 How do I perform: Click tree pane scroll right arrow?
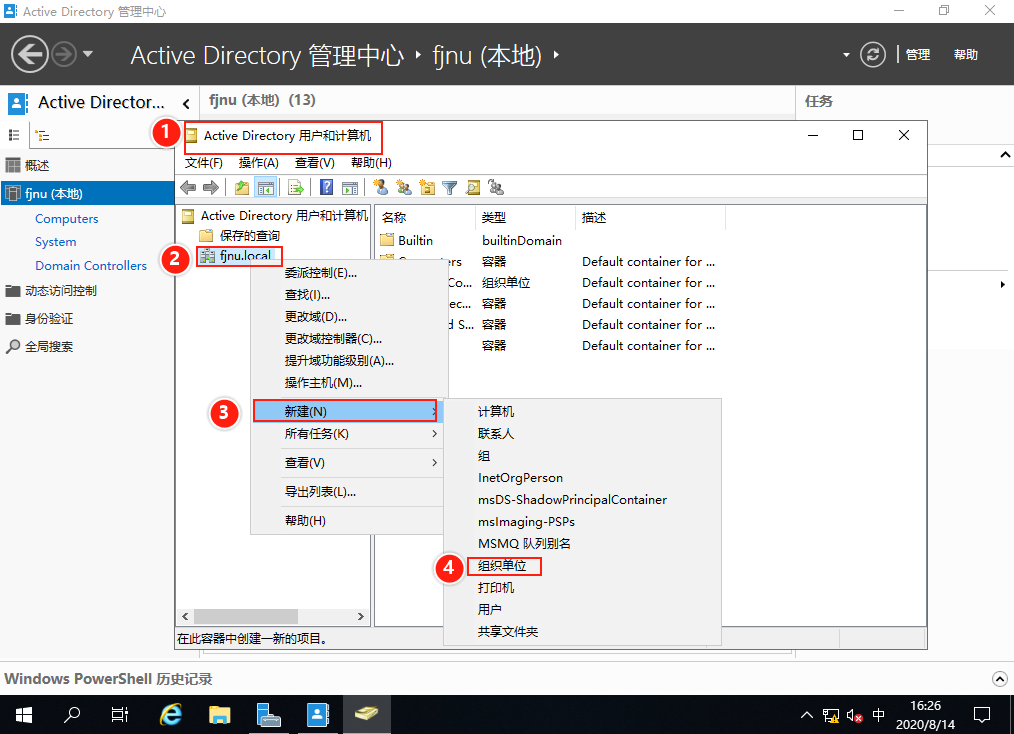(x=361, y=616)
